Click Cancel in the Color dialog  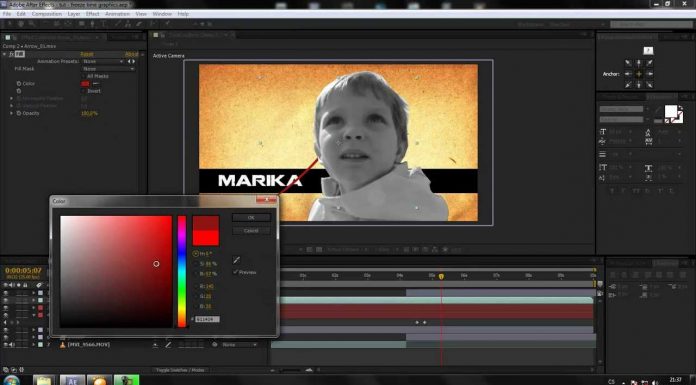tap(251, 230)
